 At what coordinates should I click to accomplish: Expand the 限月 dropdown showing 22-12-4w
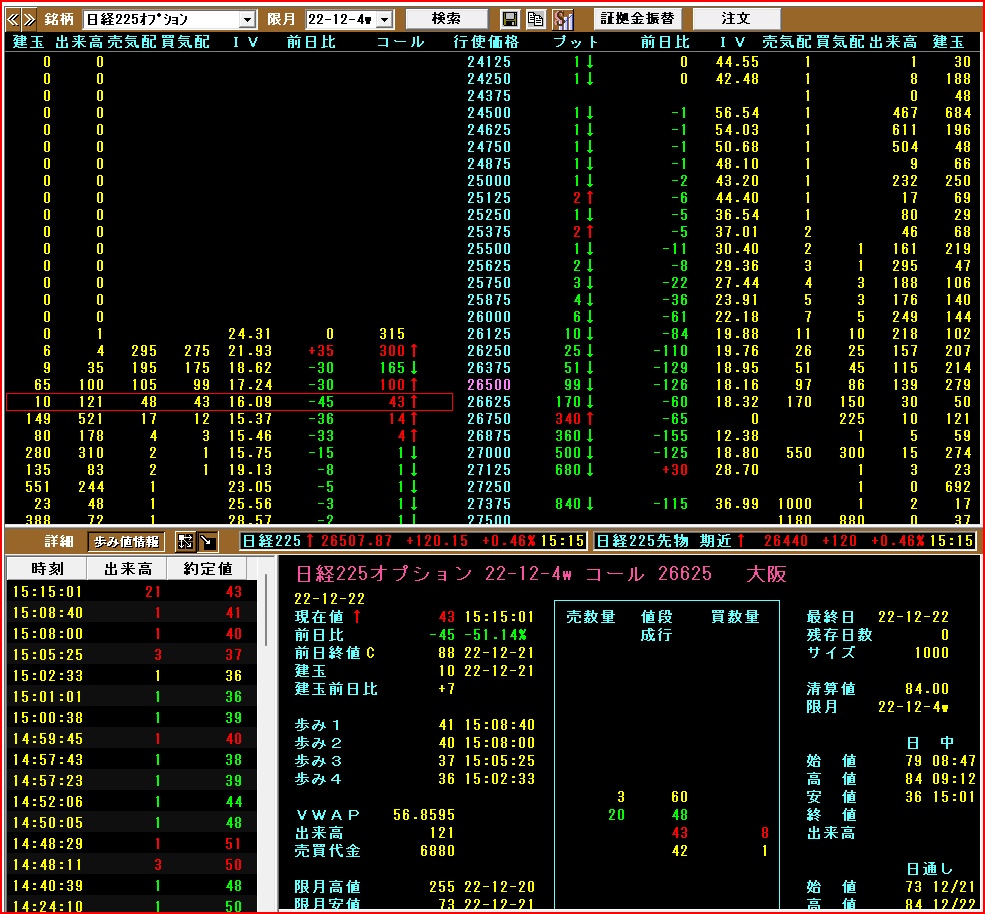pyautogui.click(x=384, y=20)
